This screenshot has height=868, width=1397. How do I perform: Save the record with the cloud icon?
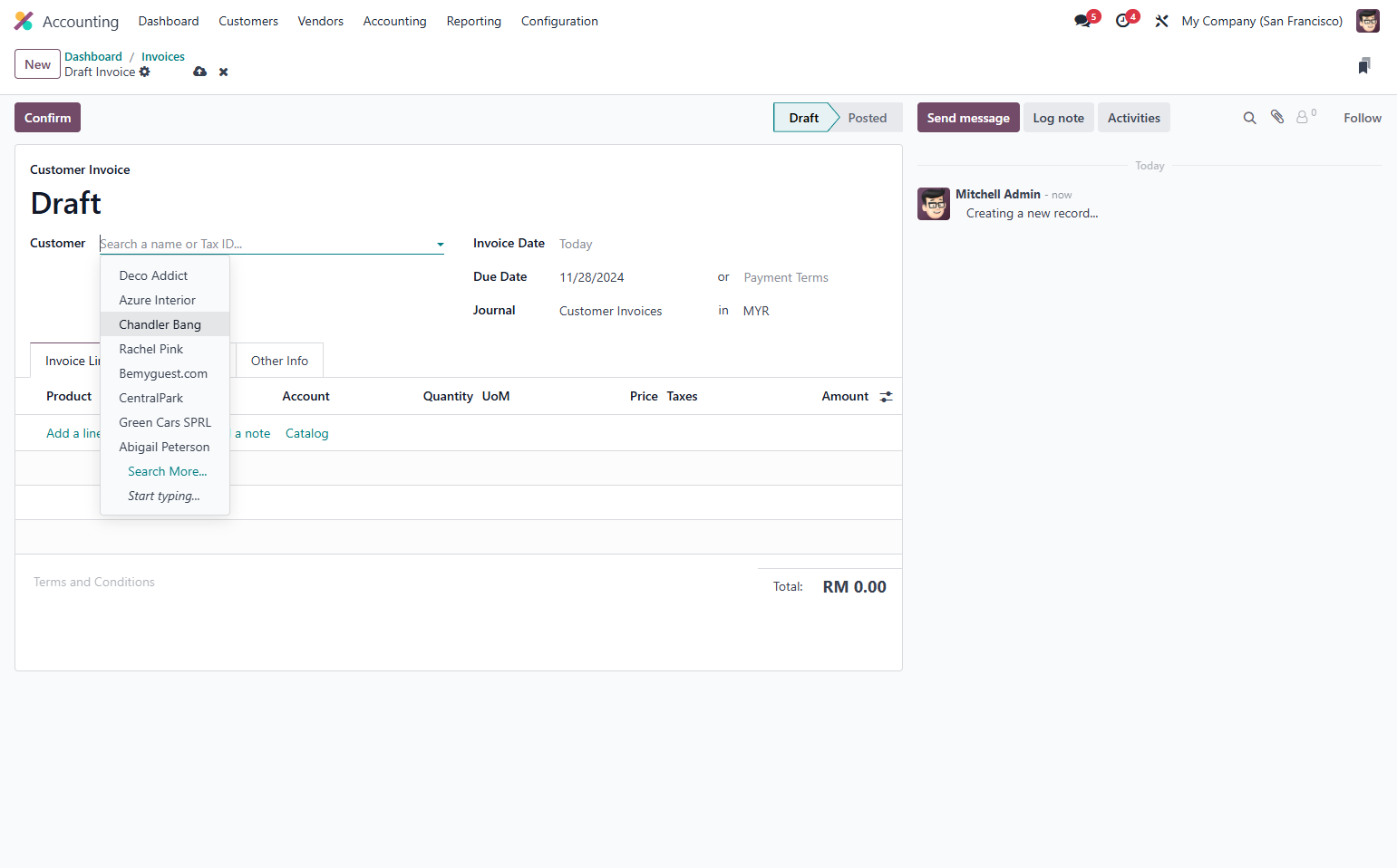(200, 72)
